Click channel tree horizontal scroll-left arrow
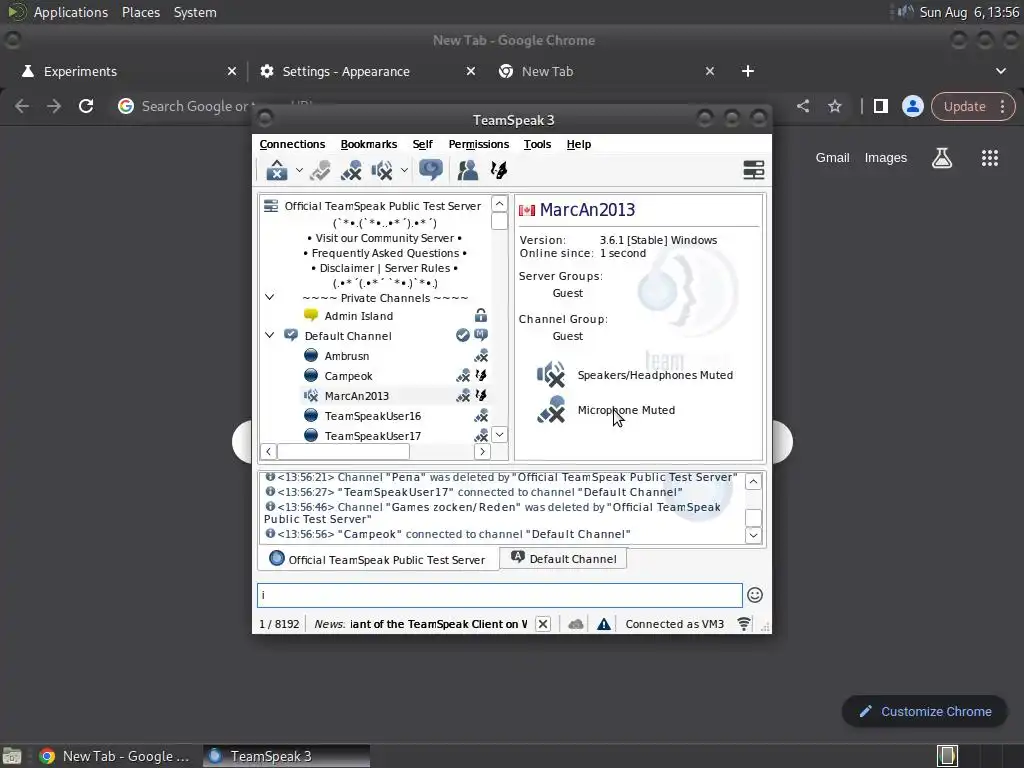 (x=268, y=451)
